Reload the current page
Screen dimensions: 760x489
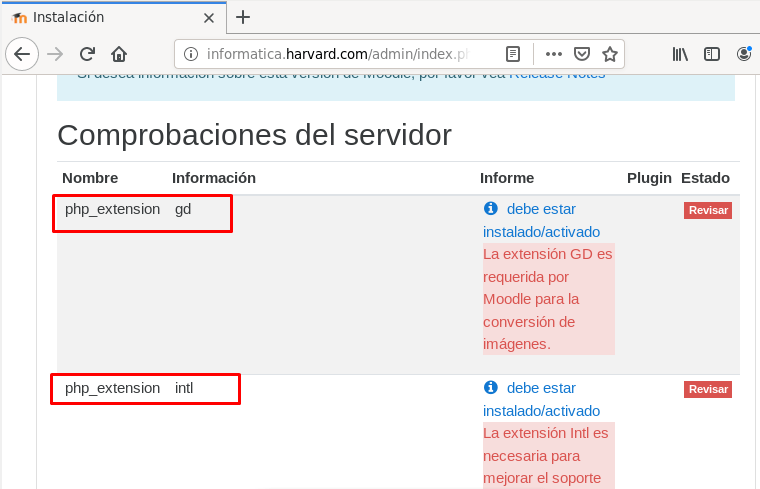(x=87, y=54)
